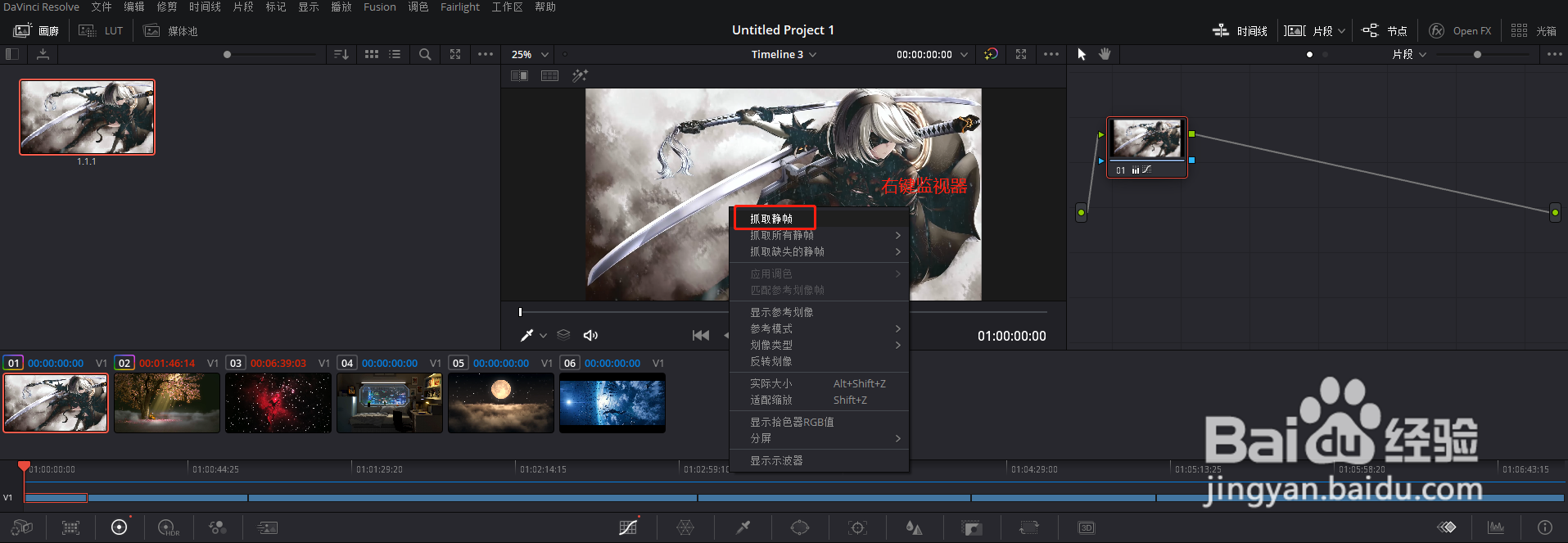Adjust the node editor zoom slider
Image resolution: width=1568 pixels, height=543 pixels.
[x=1477, y=54]
